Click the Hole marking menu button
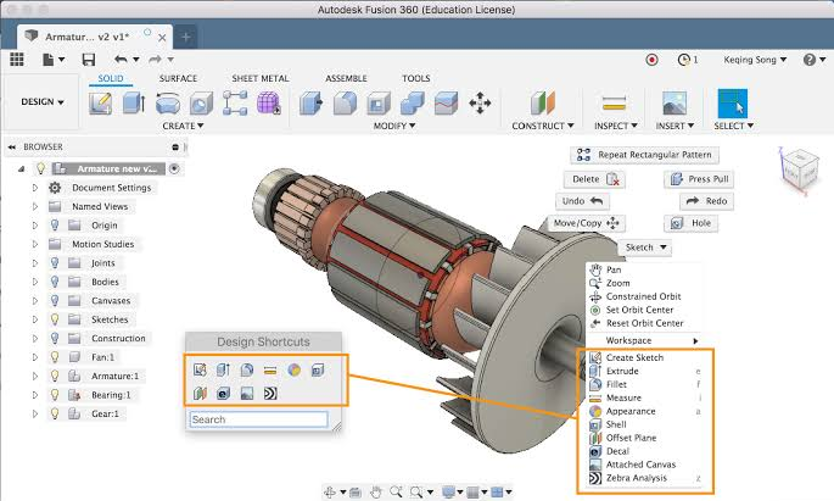 [x=691, y=223]
